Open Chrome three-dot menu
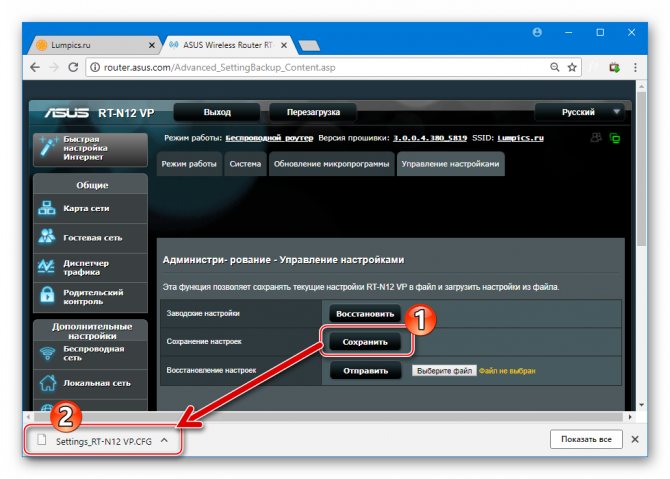670x479 pixels. coord(635,68)
